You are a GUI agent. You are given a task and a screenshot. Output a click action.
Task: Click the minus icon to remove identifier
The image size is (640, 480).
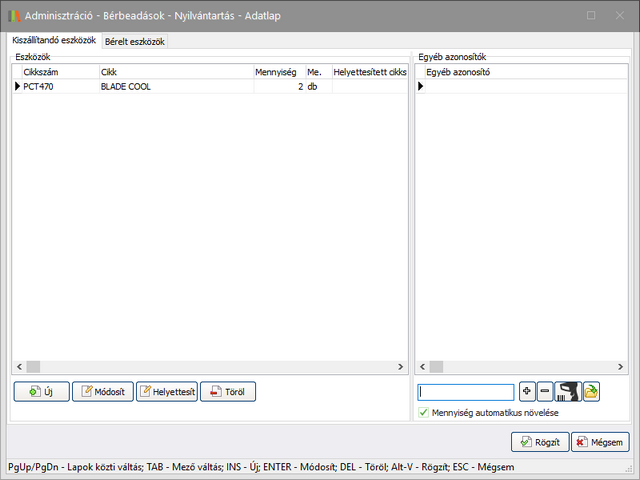(x=544, y=392)
